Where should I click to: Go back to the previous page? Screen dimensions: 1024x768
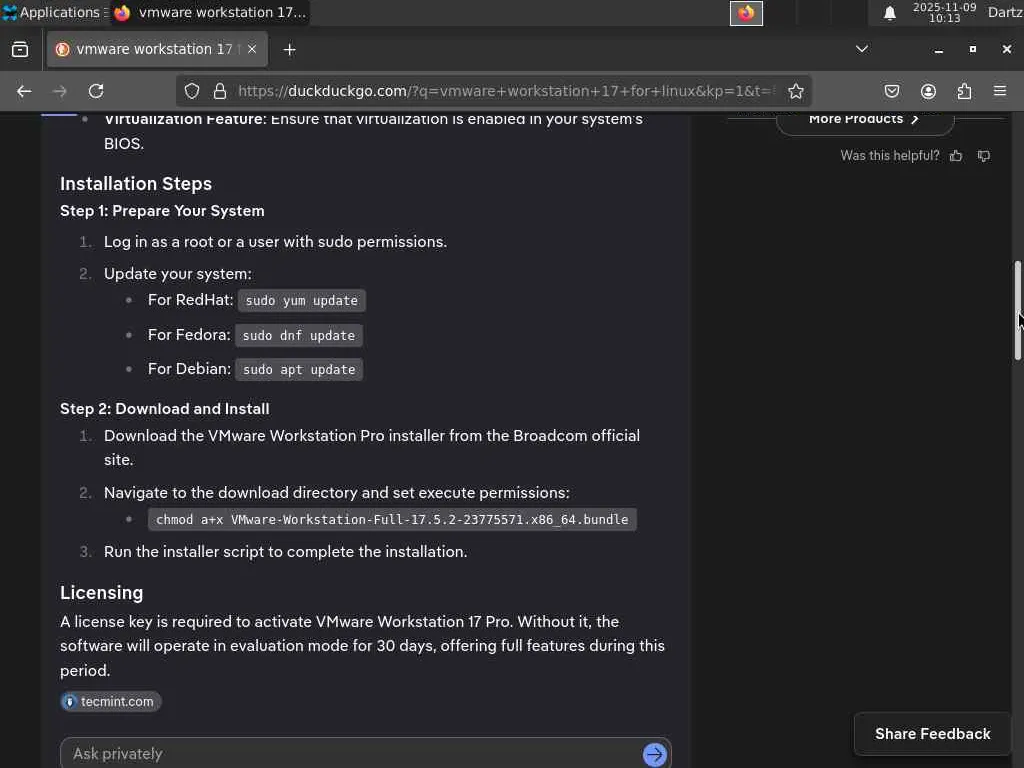tap(24, 91)
